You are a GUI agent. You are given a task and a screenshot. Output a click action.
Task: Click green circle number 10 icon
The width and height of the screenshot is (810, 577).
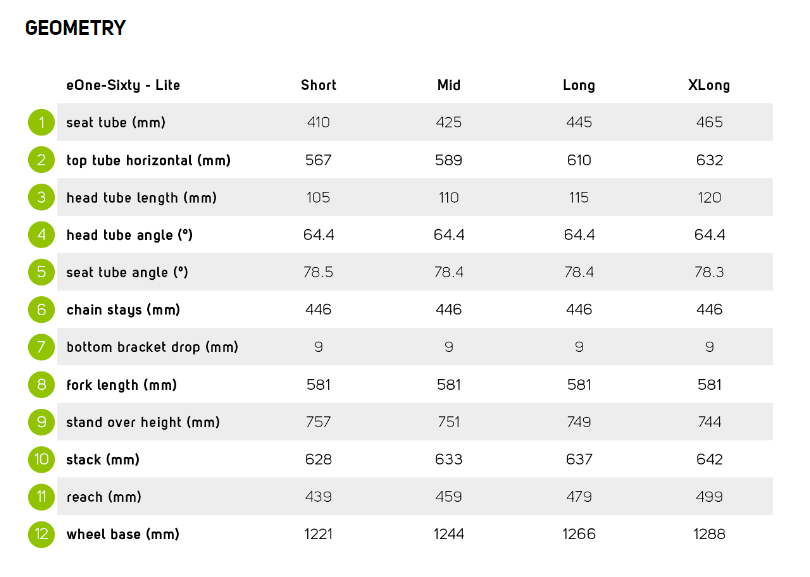(41, 459)
